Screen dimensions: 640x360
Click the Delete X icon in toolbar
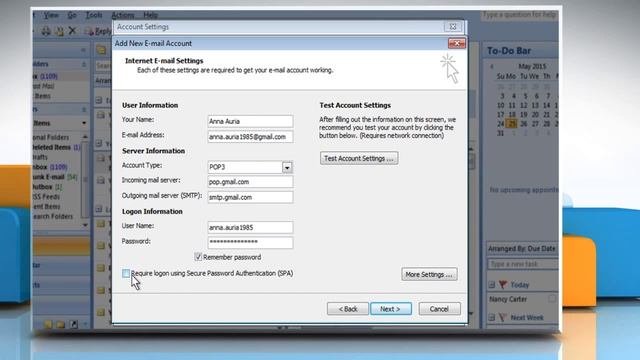coord(72,31)
